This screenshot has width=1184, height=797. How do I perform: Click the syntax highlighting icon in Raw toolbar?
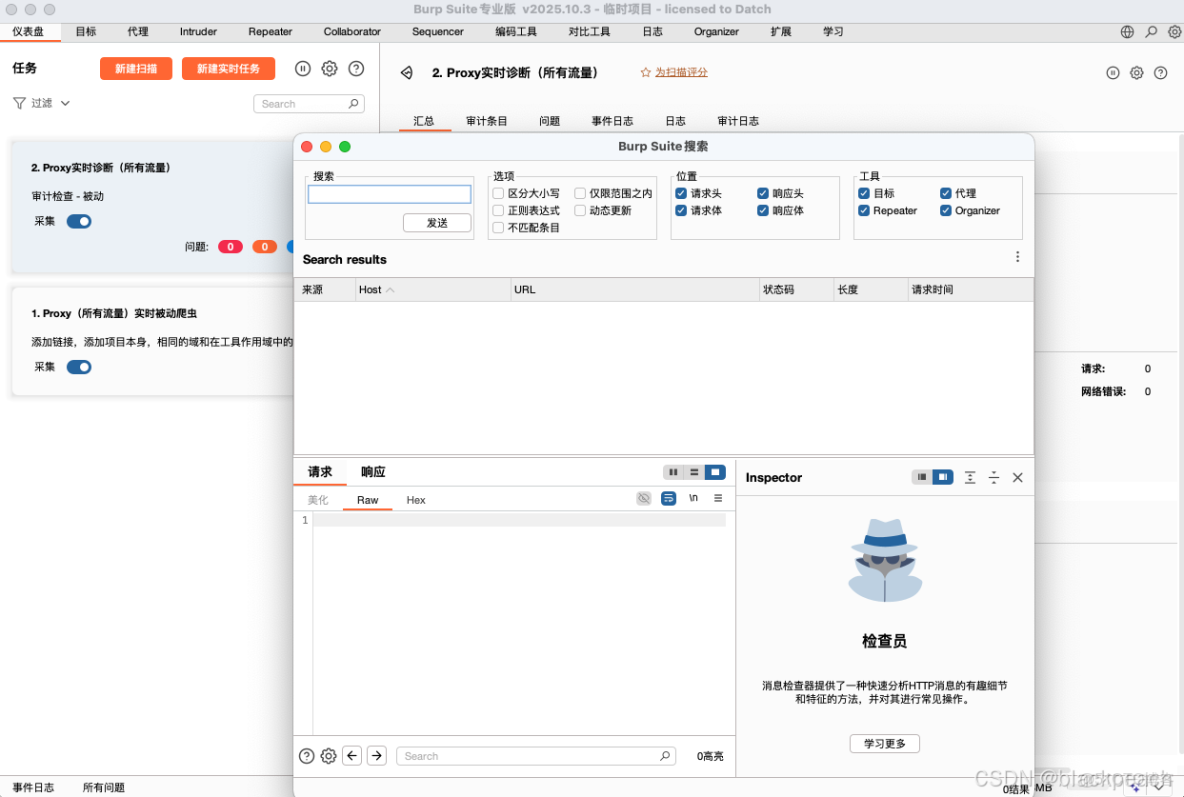pos(668,498)
